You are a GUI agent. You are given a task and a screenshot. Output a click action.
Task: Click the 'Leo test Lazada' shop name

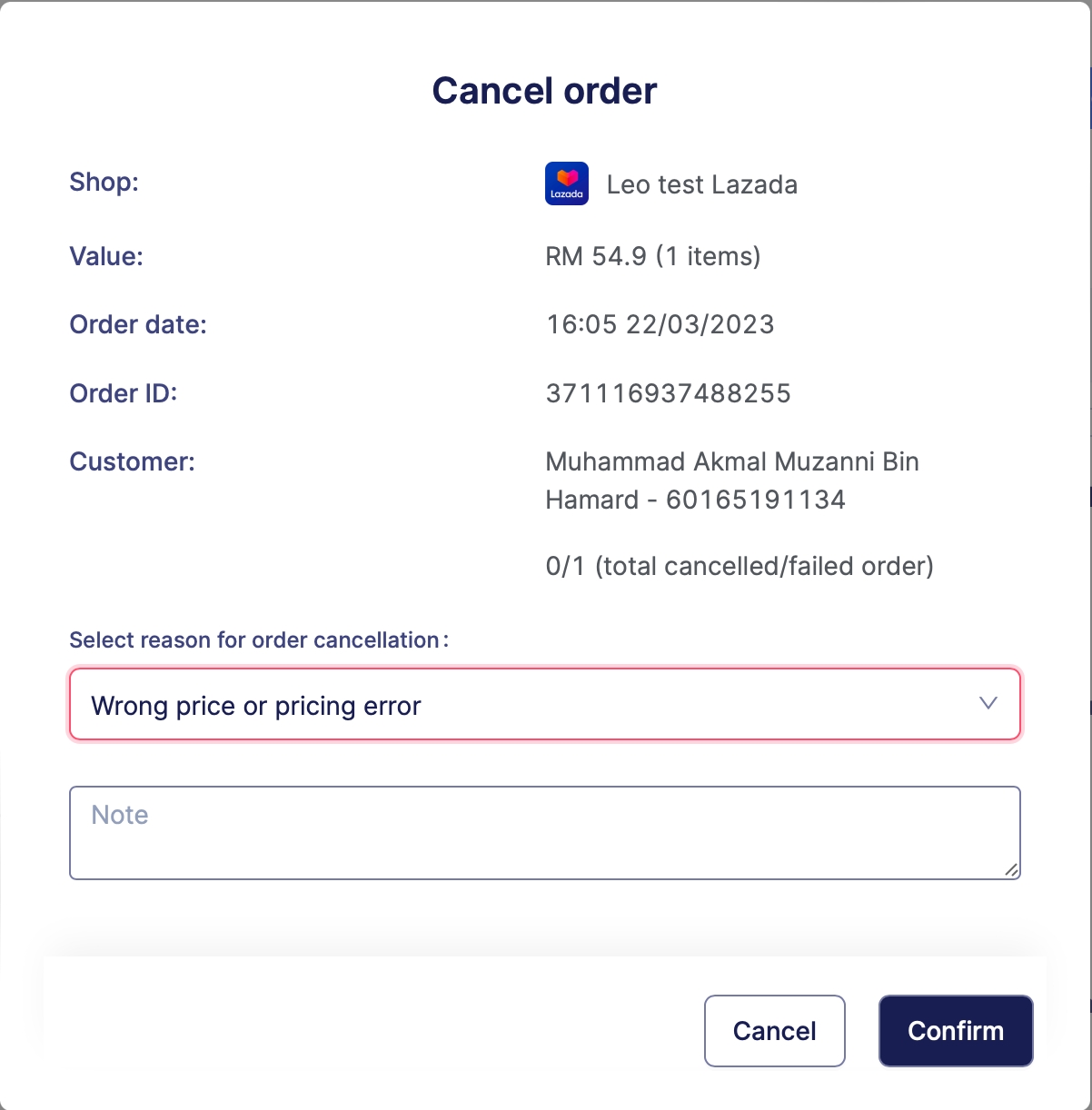(x=701, y=184)
